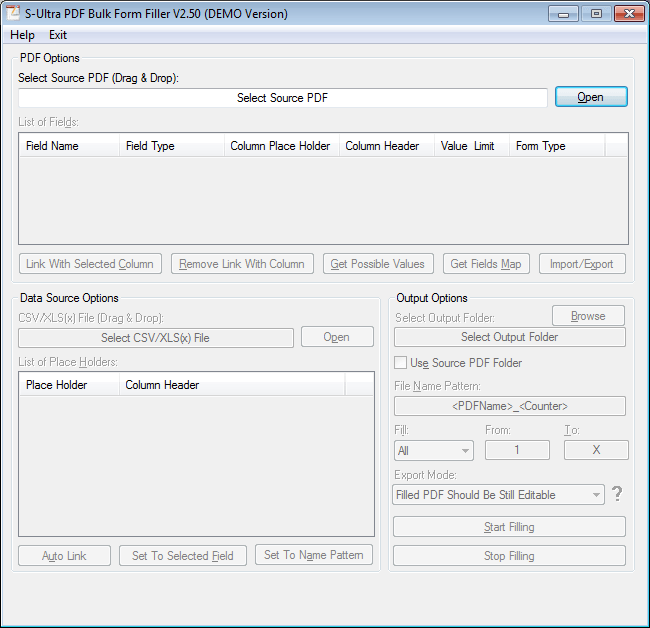Click Browse for output folder
650x628 pixels.
[588, 316]
